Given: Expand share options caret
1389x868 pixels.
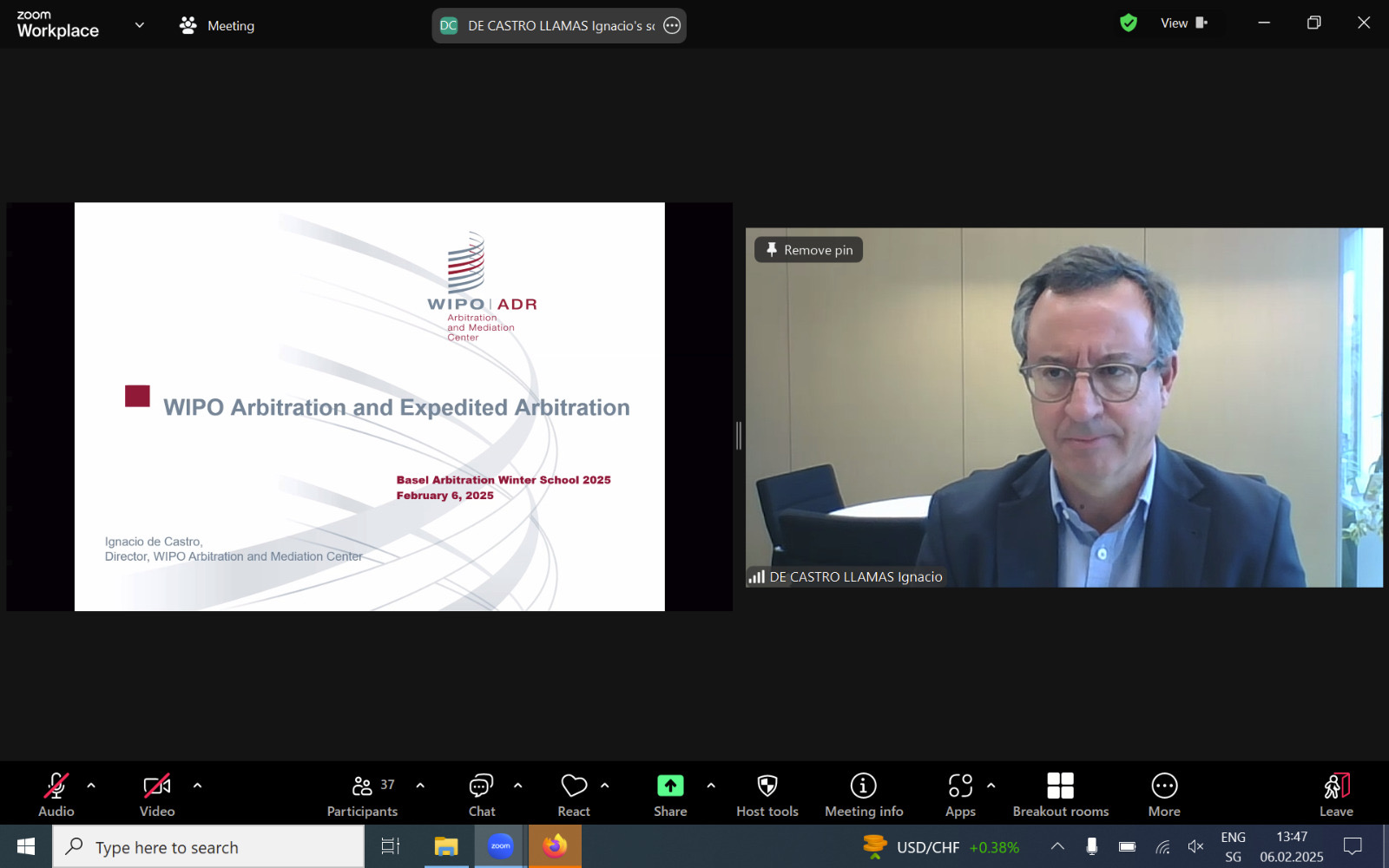Looking at the screenshot, I should click(x=711, y=786).
